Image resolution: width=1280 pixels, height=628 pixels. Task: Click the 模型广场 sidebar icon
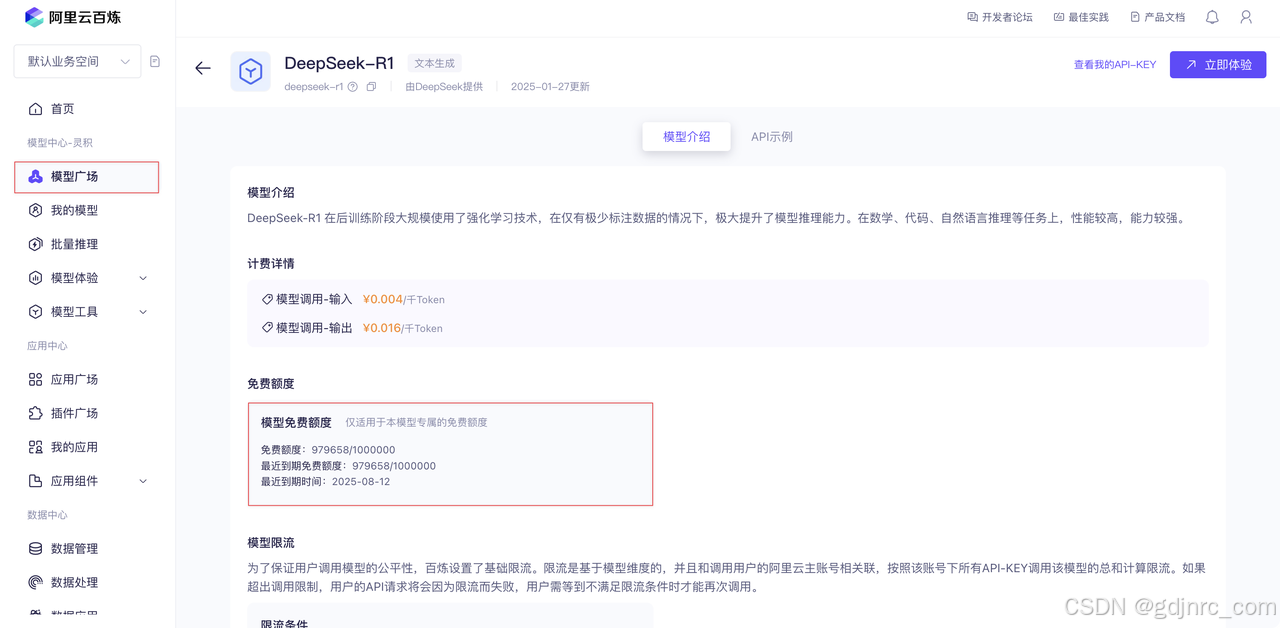click(35, 177)
